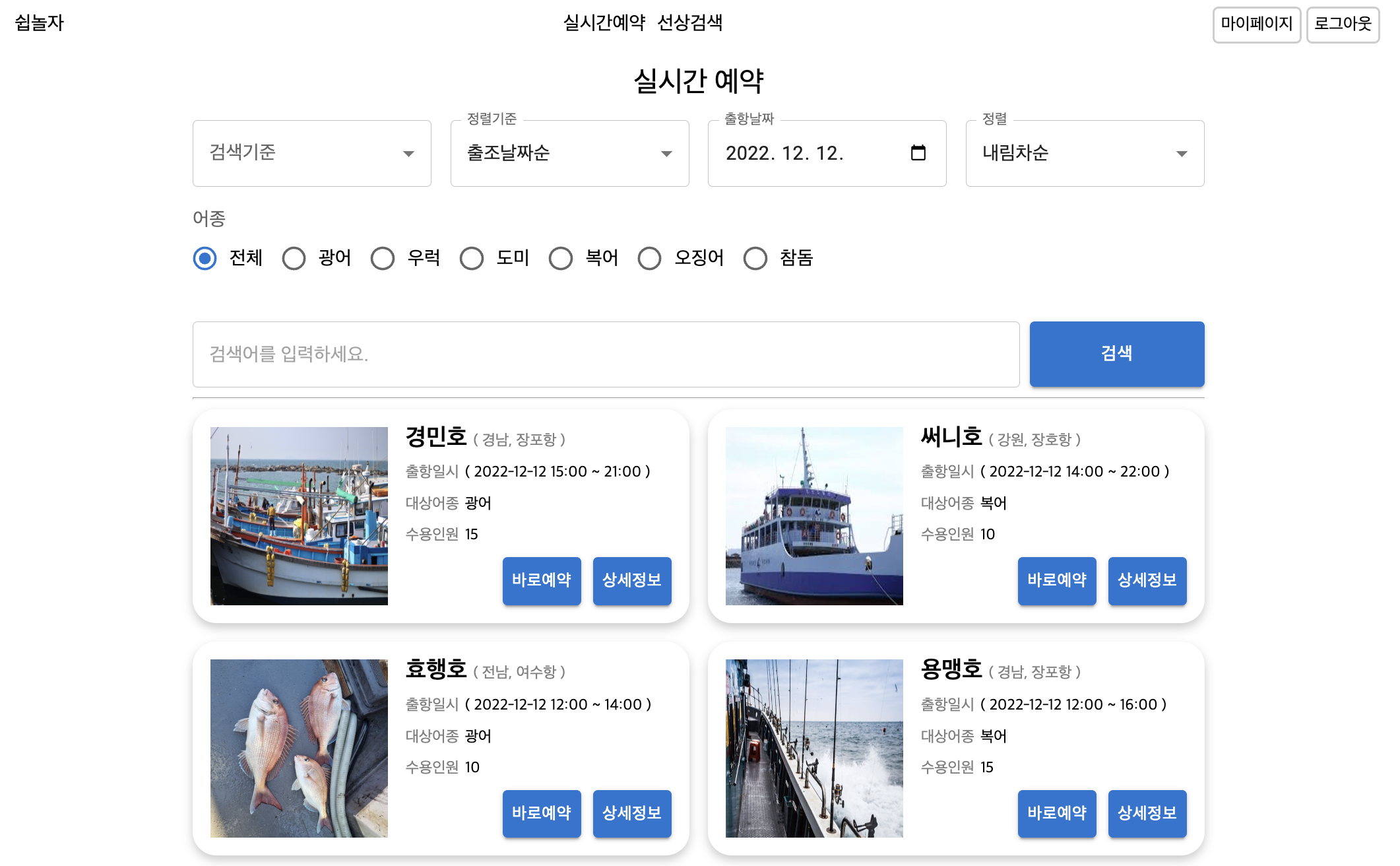Open the 선상검색 menu item

(689, 23)
